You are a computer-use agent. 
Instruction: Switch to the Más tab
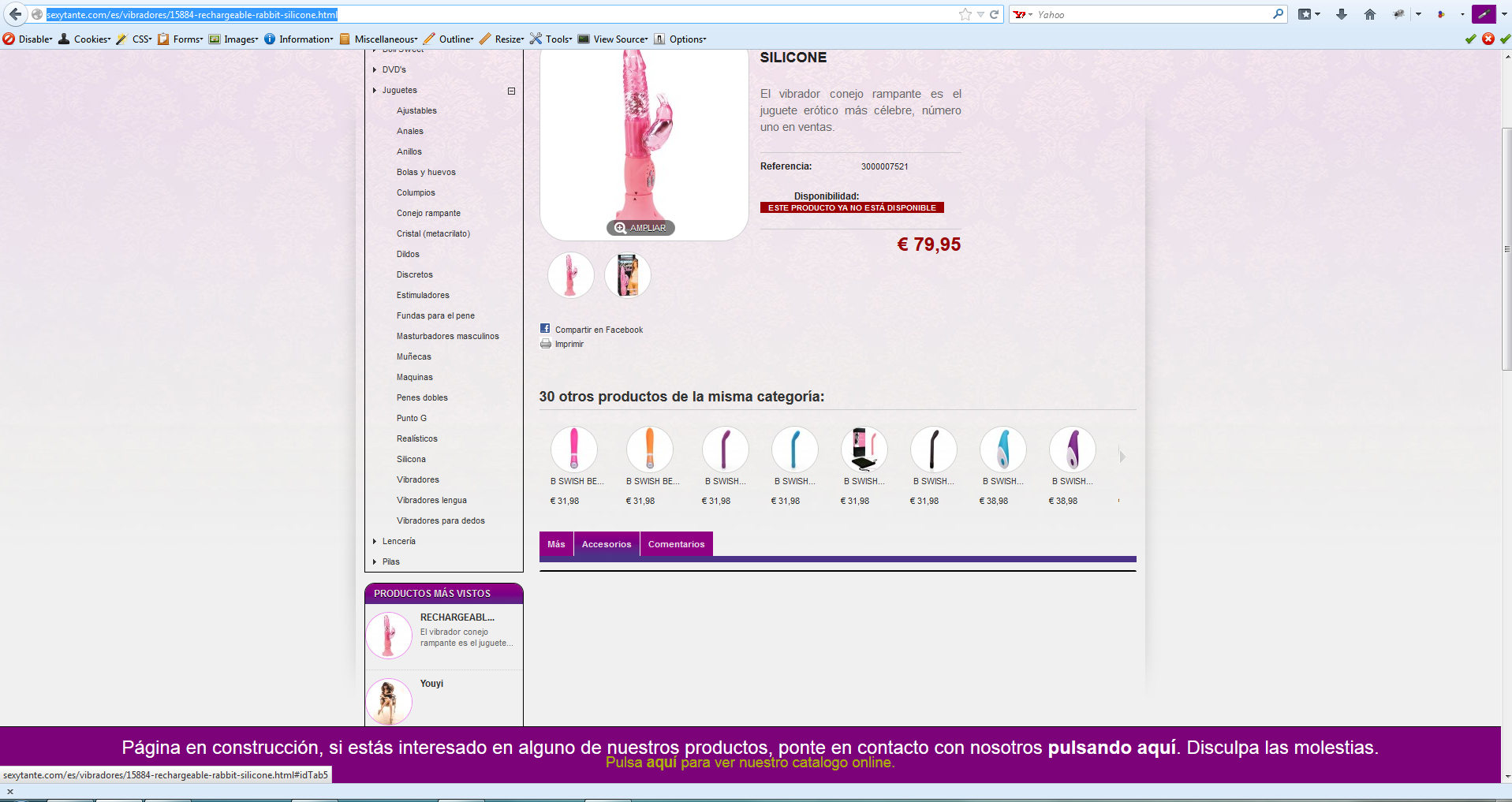[556, 544]
